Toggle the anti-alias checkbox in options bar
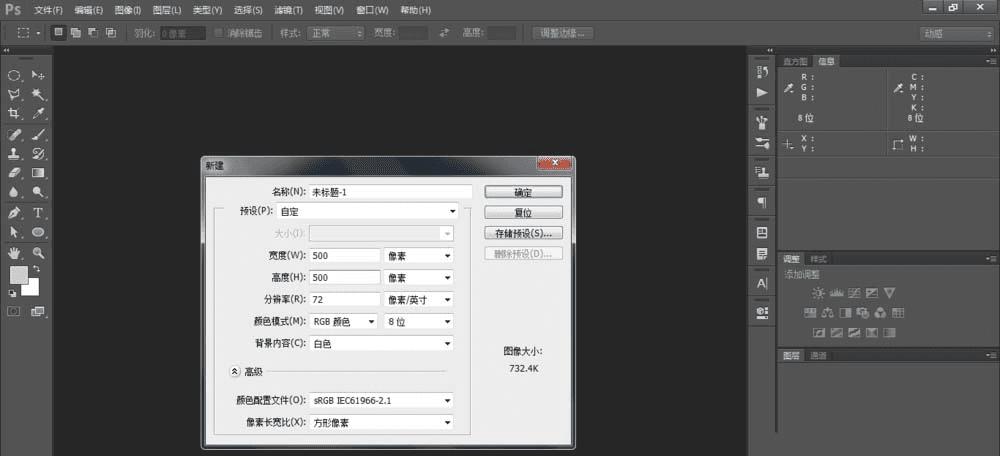The image size is (1000, 456). click(220, 33)
